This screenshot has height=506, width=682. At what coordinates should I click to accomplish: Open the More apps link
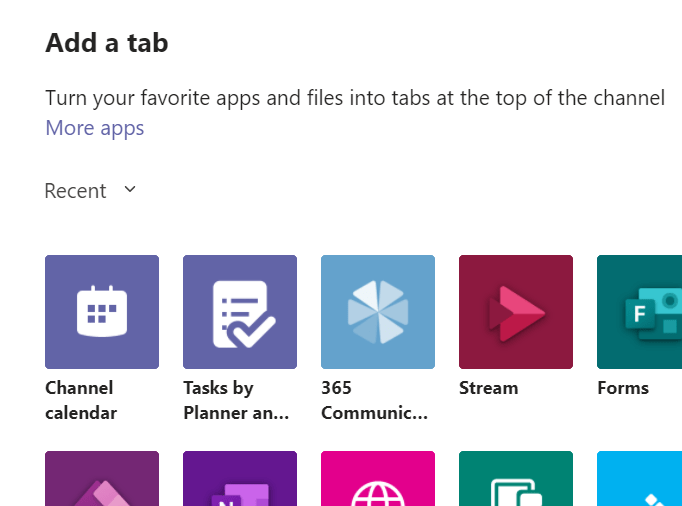click(x=95, y=128)
